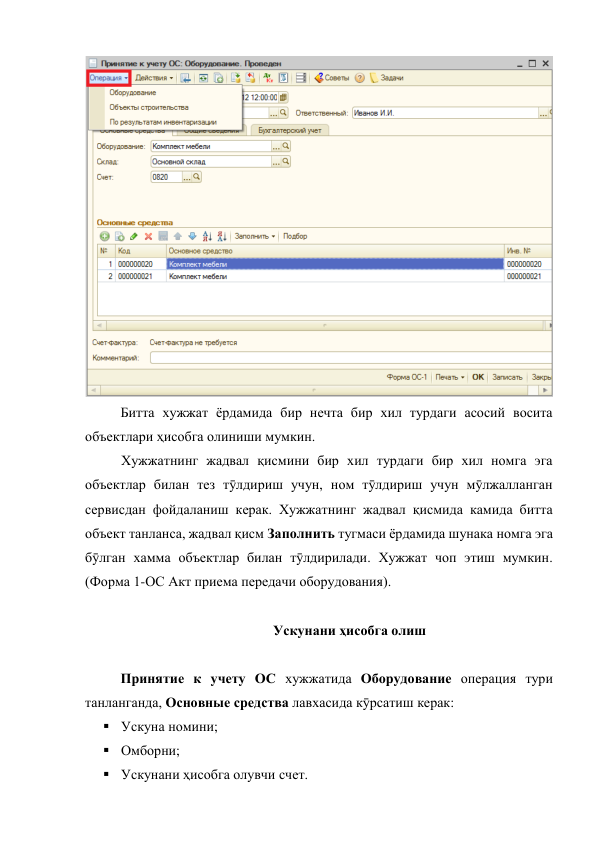Screen dimensions: 596x842
Task: Click the table's horizontal scrollbar
Action: (324, 325)
